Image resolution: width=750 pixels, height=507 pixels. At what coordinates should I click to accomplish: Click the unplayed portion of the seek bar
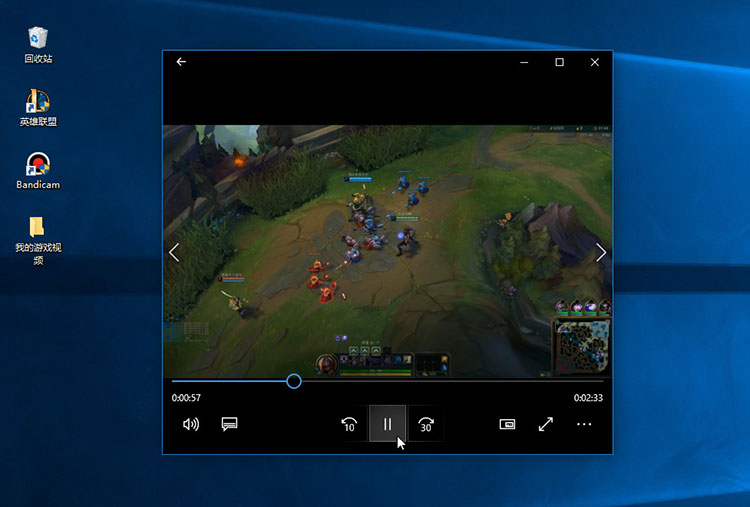(x=452, y=381)
